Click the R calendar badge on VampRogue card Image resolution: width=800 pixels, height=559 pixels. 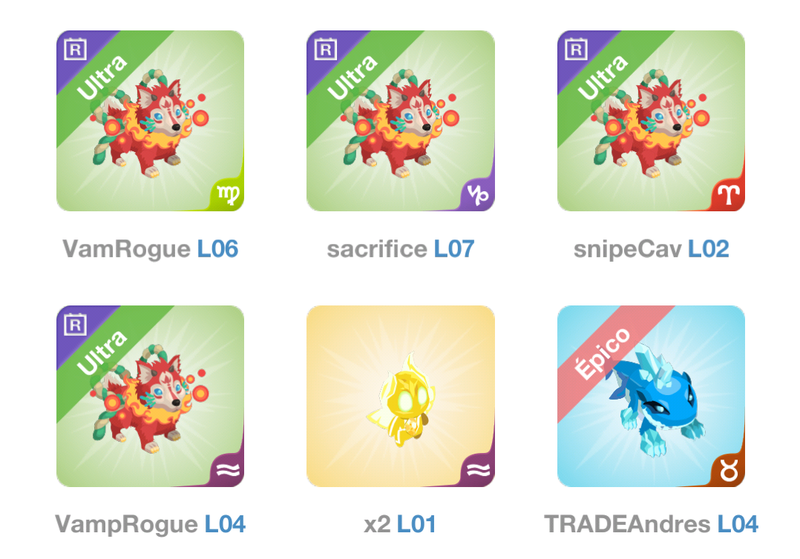pos(75,325)
